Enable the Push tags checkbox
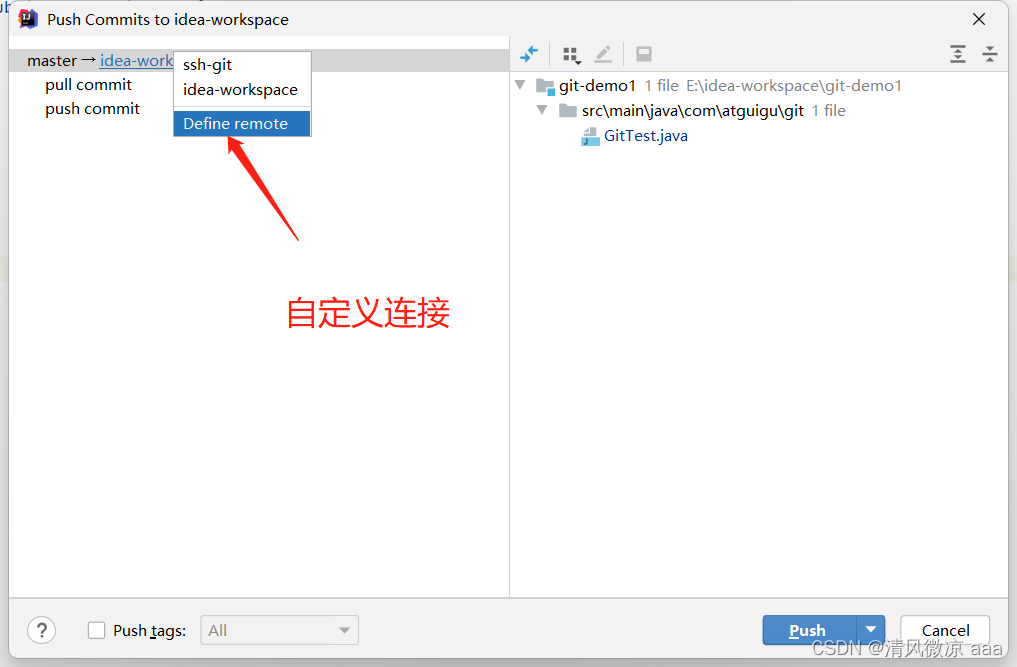 pos(96,630)
